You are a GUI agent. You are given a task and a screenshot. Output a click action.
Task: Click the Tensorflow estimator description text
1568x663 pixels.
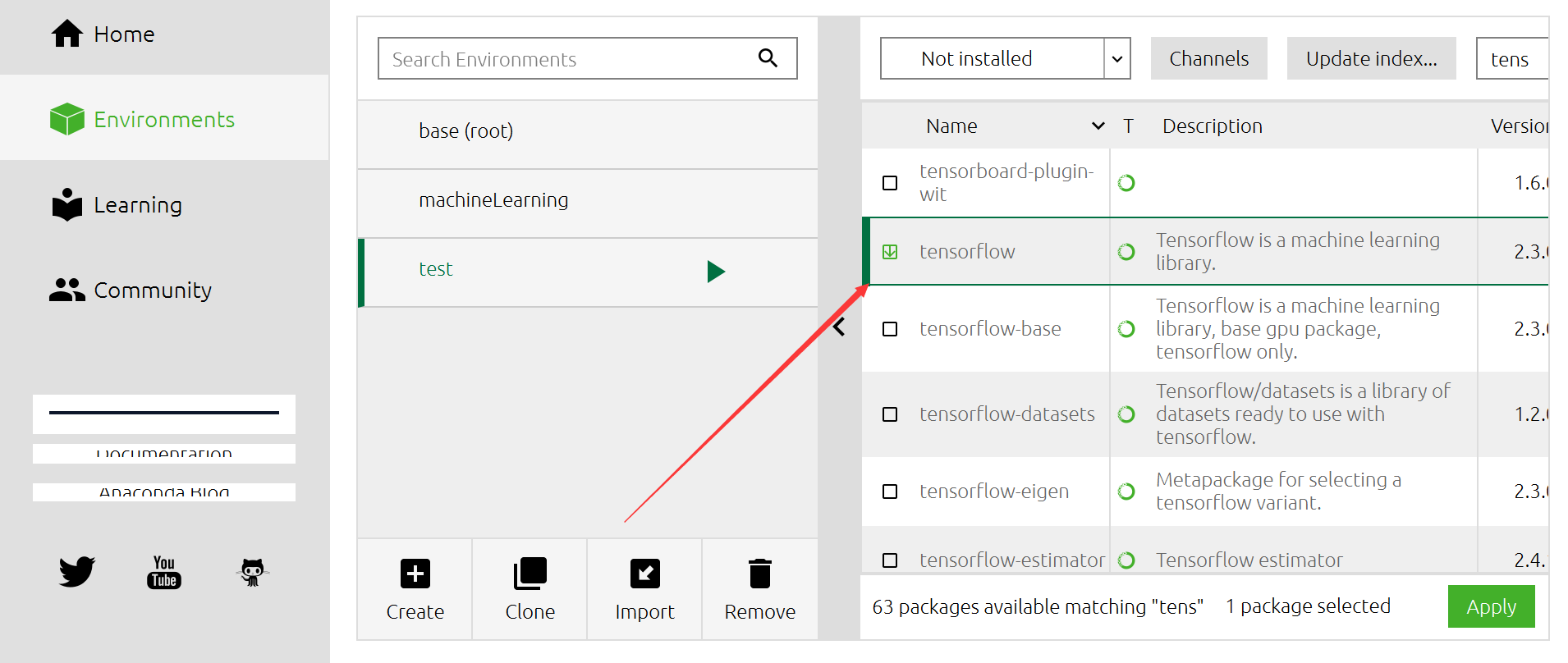point(1249,560)
